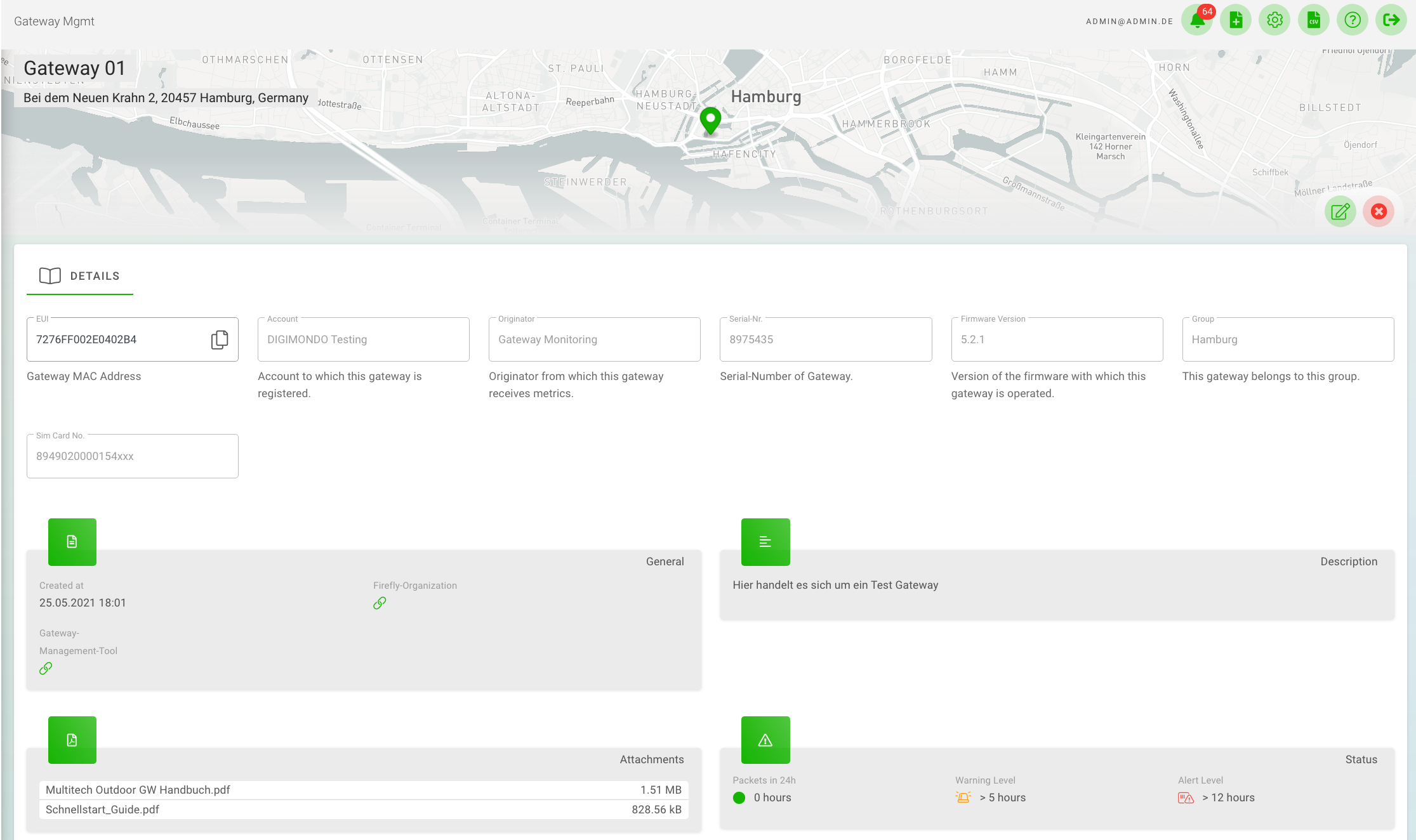This screenshot has height=840, width=1416.
Task: Click the green Description panel icon
Action: point(765,541)
